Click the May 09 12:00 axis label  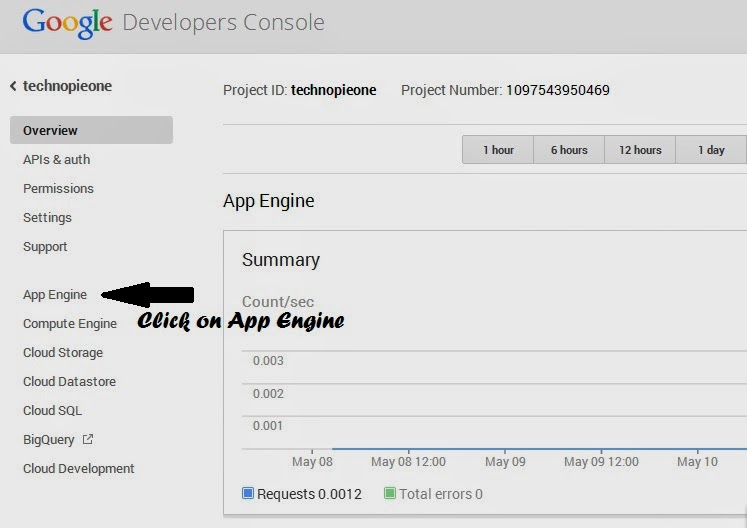[x=601, y=461]
